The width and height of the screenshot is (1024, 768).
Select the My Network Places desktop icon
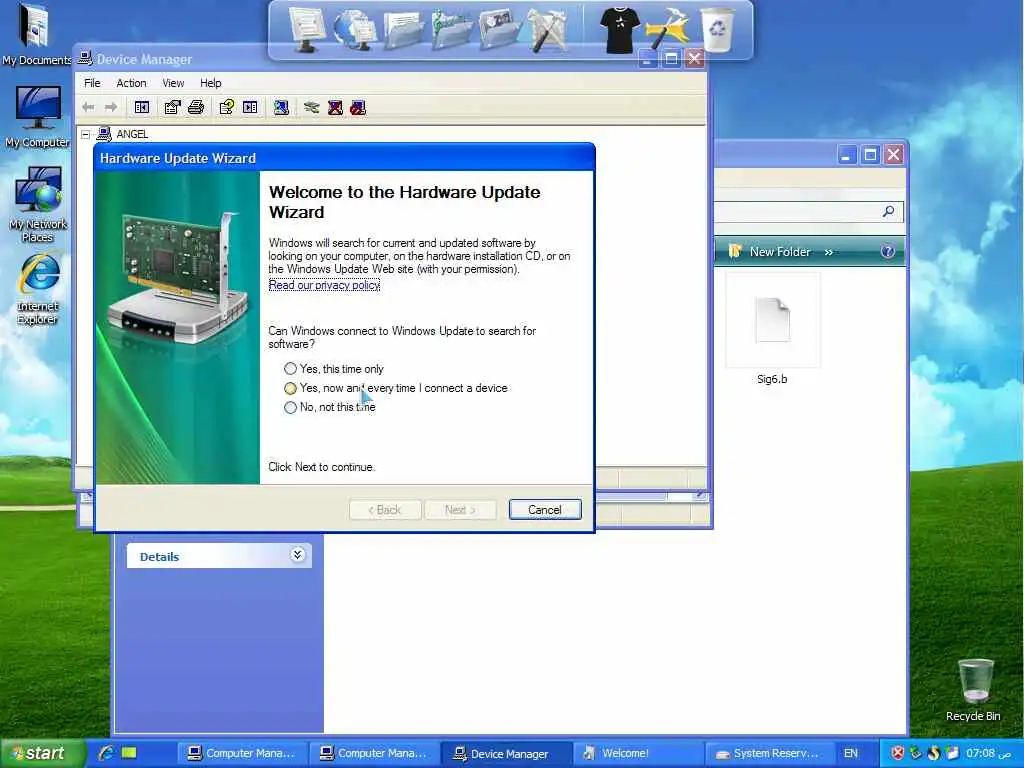pyautogui.click(x=38, y=204)
